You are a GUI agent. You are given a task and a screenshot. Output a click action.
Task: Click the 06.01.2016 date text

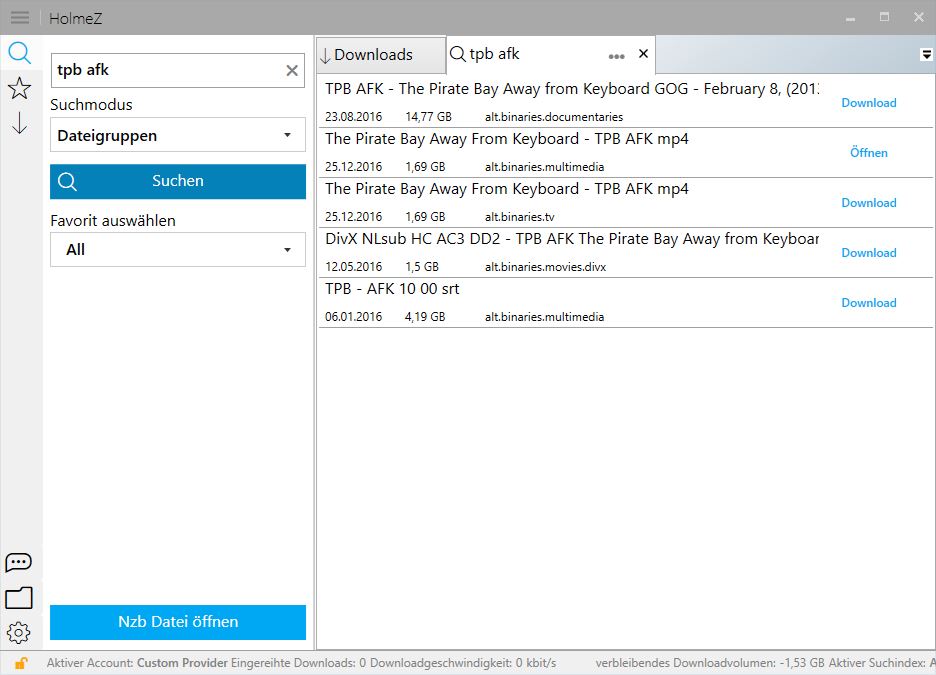pos(353,318)
